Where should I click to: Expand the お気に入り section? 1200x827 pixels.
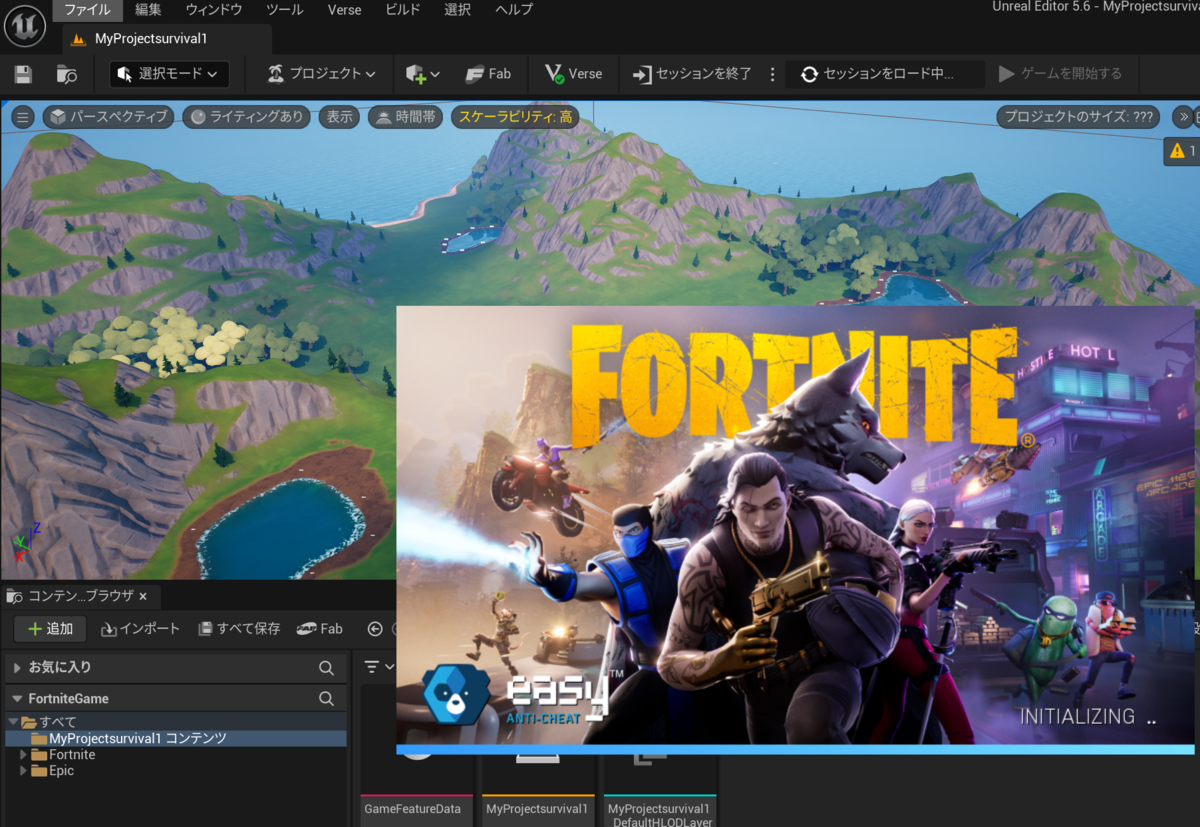(16, 667)
